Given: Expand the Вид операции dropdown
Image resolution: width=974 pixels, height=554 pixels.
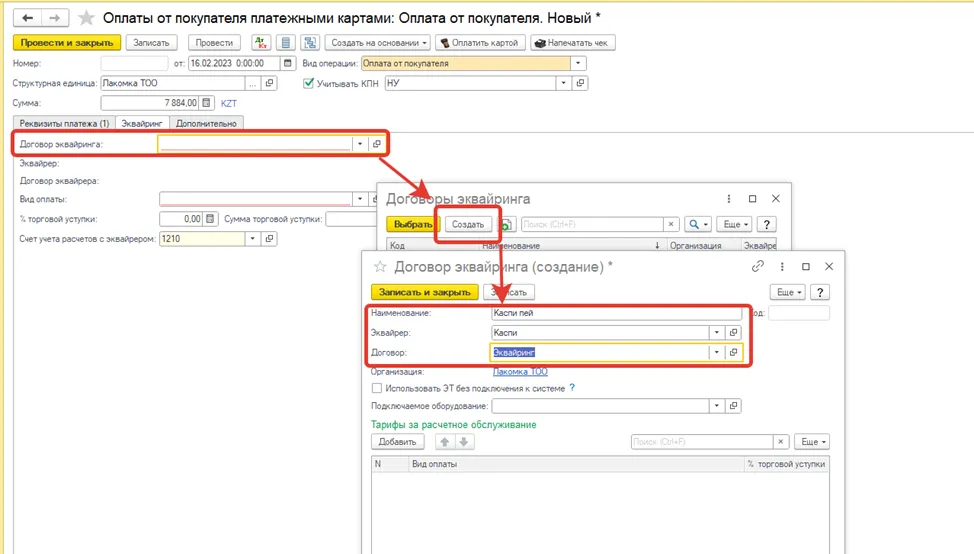Looking at the screenshot, I should pos(578,63).
